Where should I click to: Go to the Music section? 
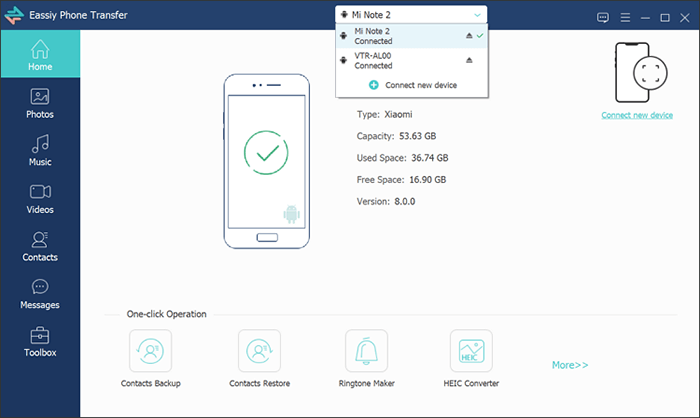(x=40, y=150)
